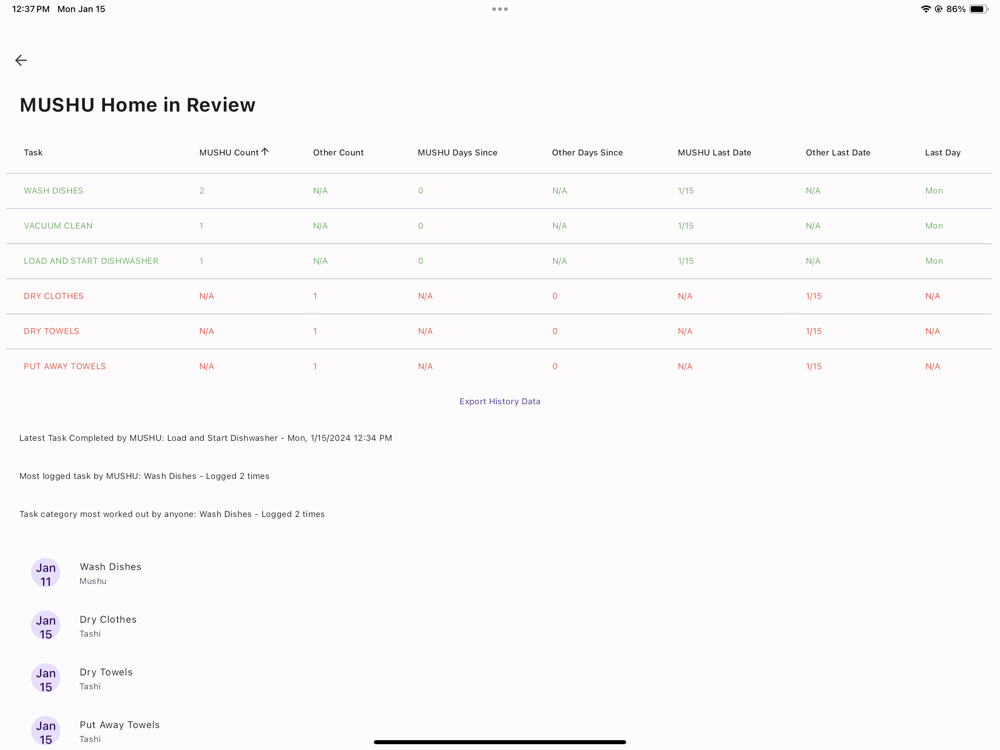
Task: Open Wash Dishes history entry by Mushu
Action: point(110,573)
